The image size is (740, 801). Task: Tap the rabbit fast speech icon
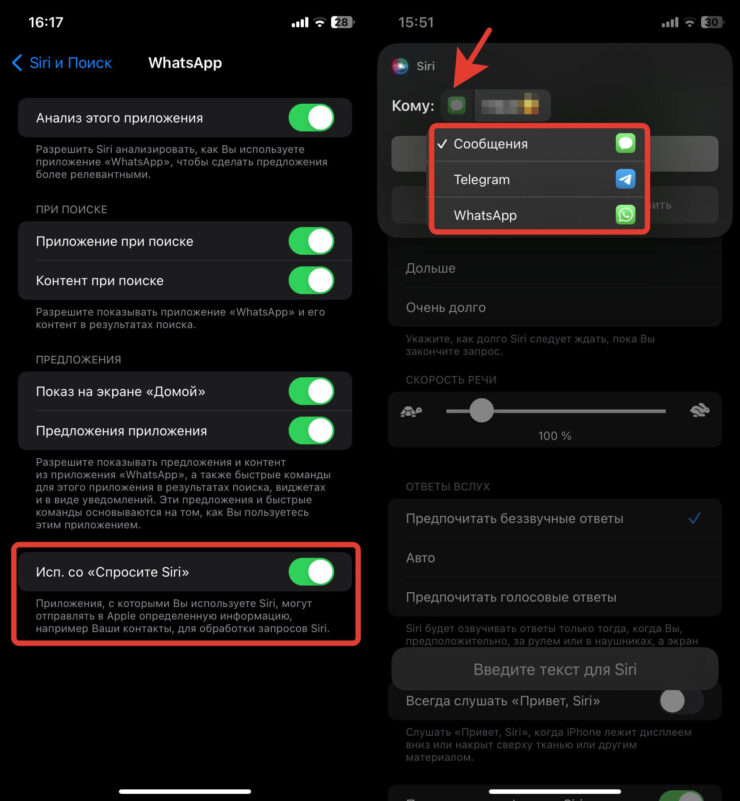pos(699,410)
